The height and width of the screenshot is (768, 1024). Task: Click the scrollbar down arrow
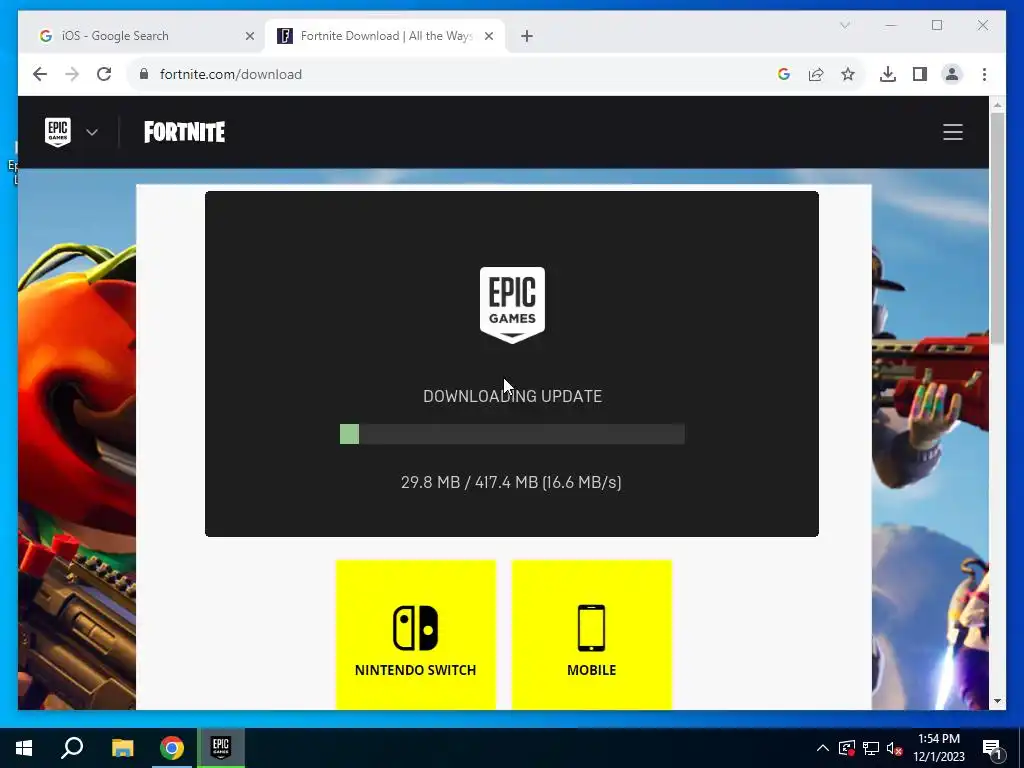[x=997, y=701]
